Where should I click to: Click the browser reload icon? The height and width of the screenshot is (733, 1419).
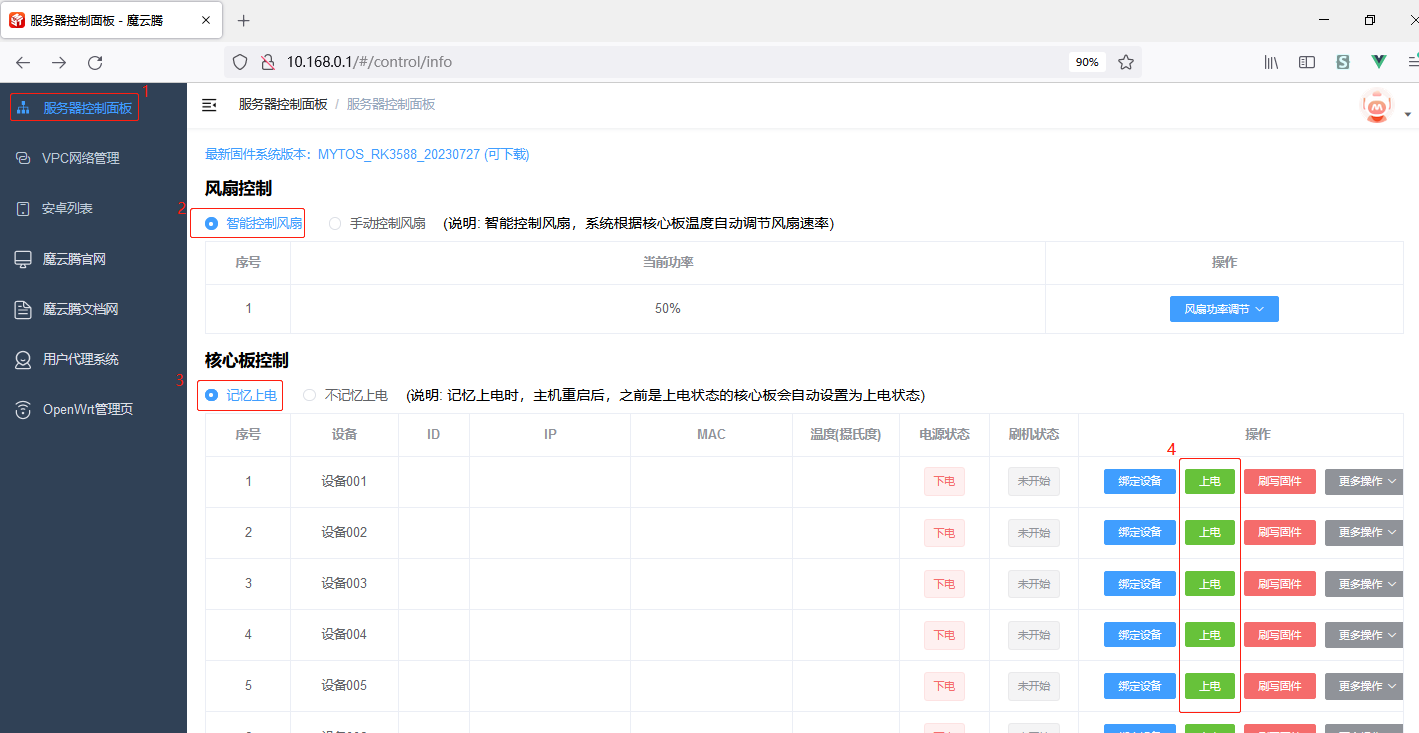(95, 62)
